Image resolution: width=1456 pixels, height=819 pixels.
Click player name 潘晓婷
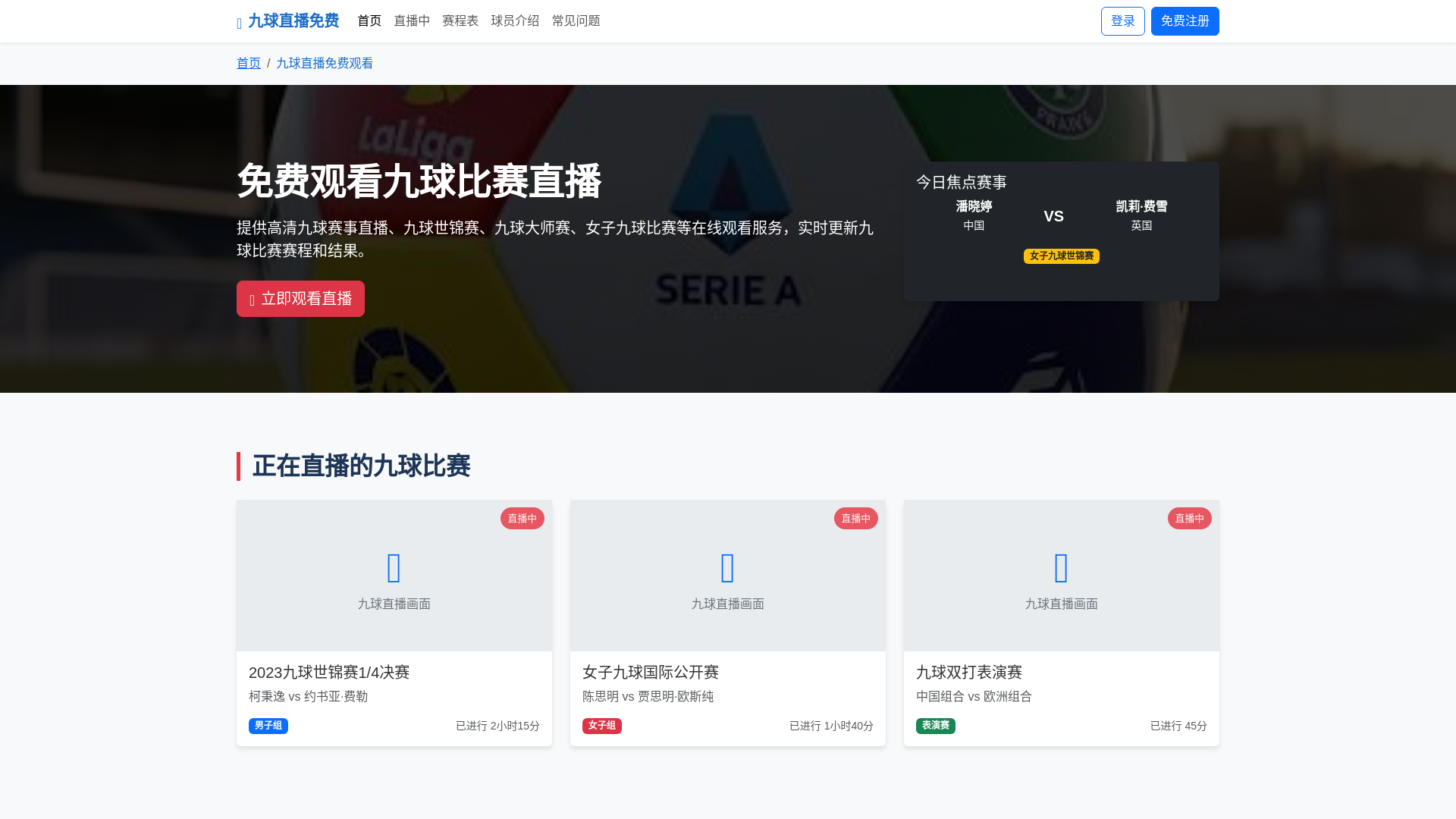click(x=974, y=207)
